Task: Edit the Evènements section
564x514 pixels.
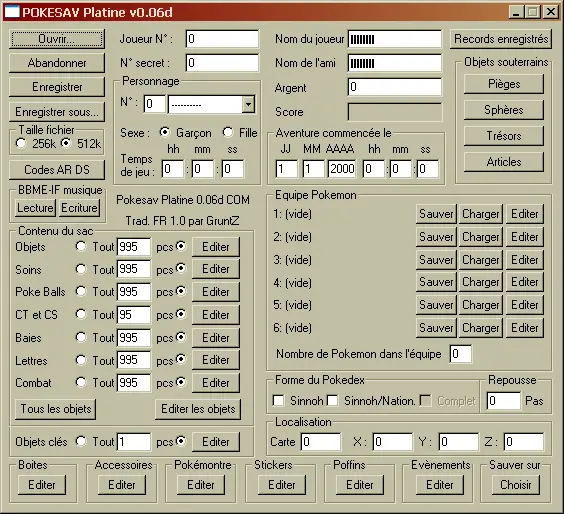Action: tap(440, 485)
